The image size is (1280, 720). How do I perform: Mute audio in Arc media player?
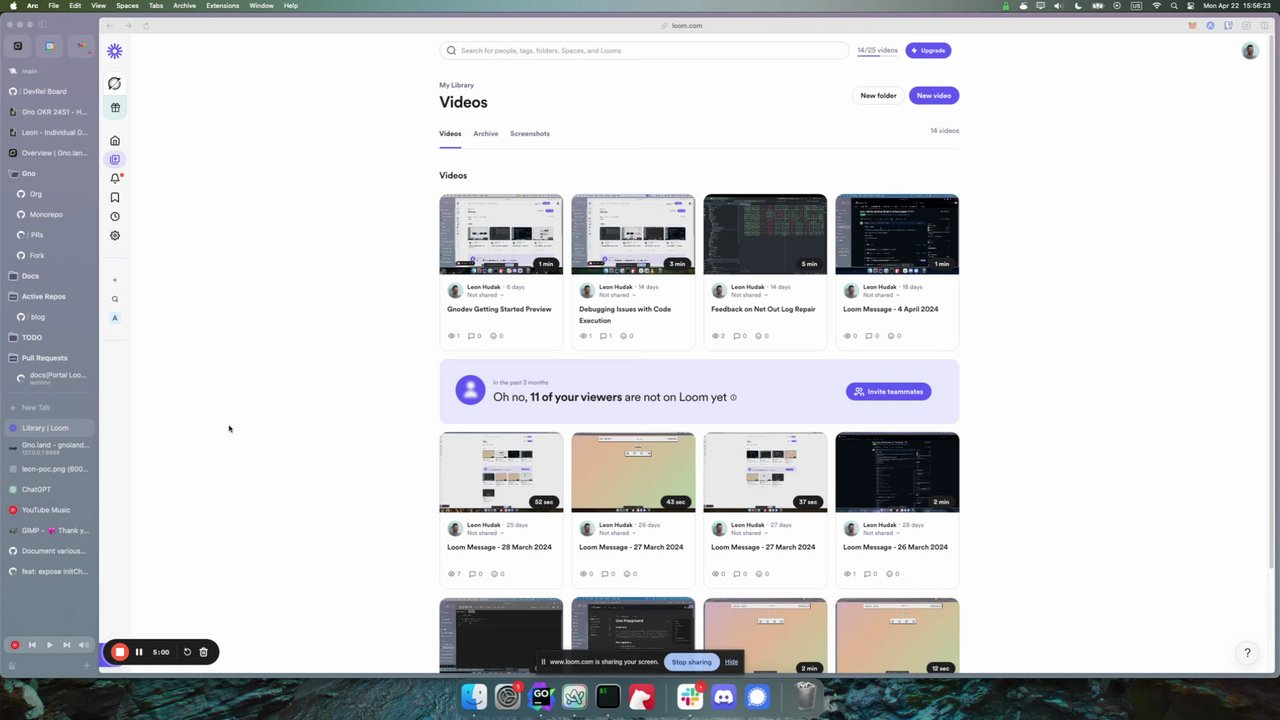tap(84, 645)
